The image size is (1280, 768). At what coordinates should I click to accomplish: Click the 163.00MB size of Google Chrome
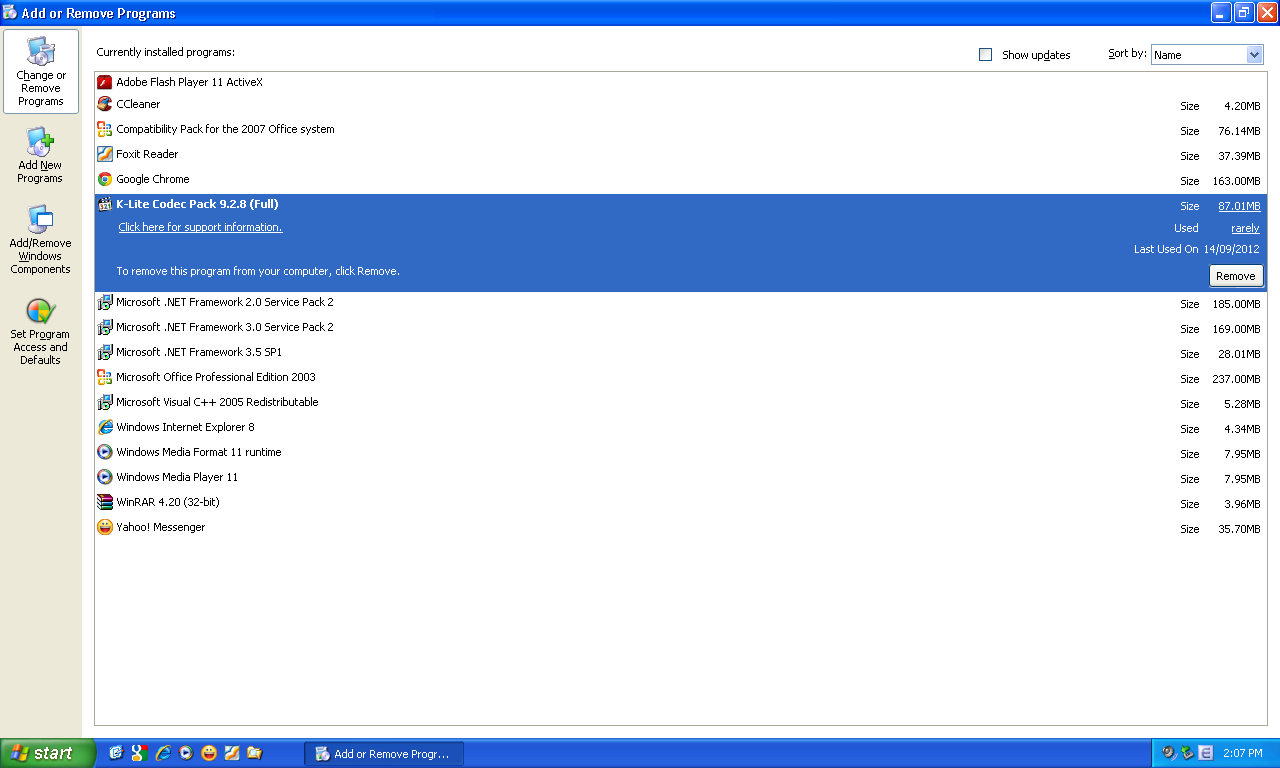pos(1236,181)
